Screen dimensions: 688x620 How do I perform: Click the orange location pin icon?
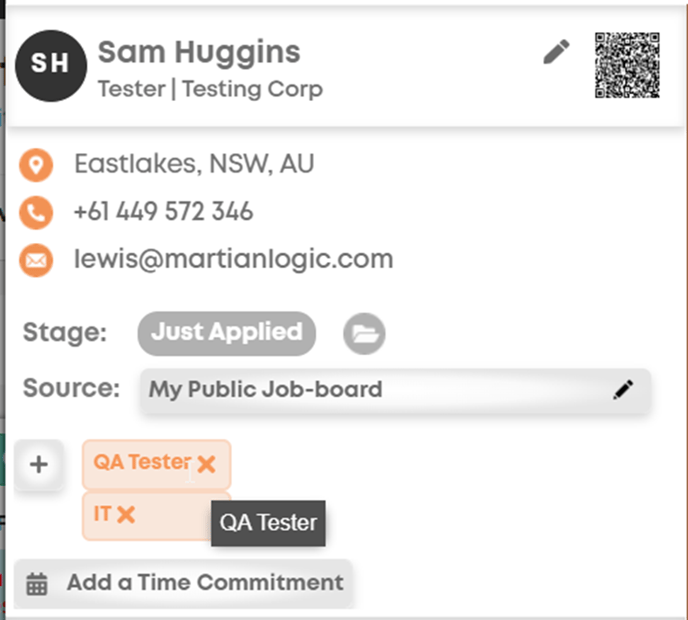36,165
